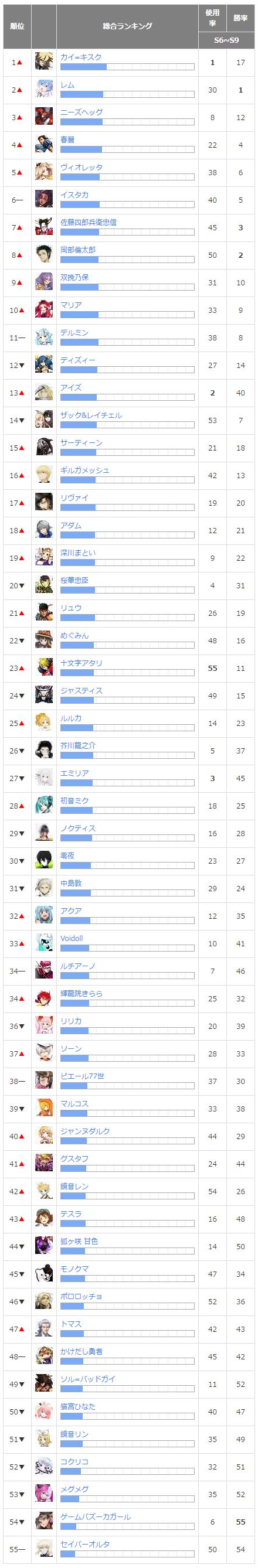Screen dimensions: 258x1568
Task: Click the Voidoll character icon
Action: pyautogui.click(x=44, y=943)
